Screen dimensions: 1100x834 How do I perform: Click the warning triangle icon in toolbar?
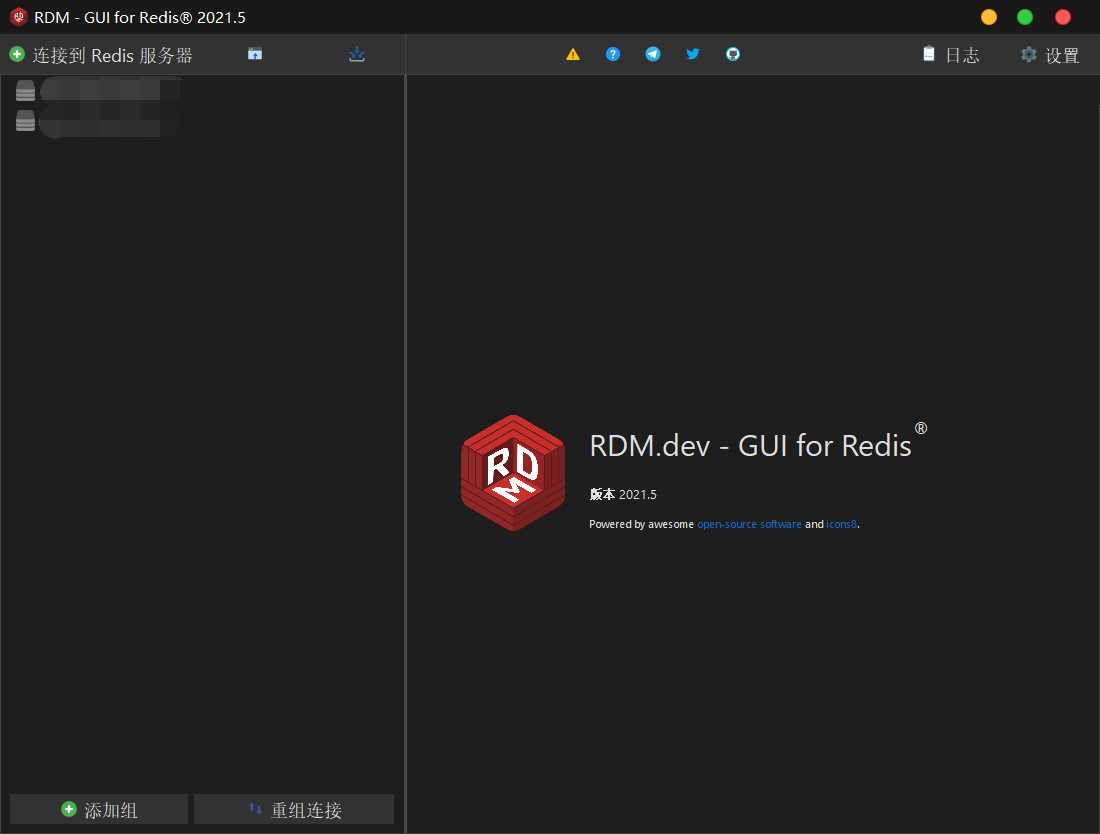pos(572,55)
